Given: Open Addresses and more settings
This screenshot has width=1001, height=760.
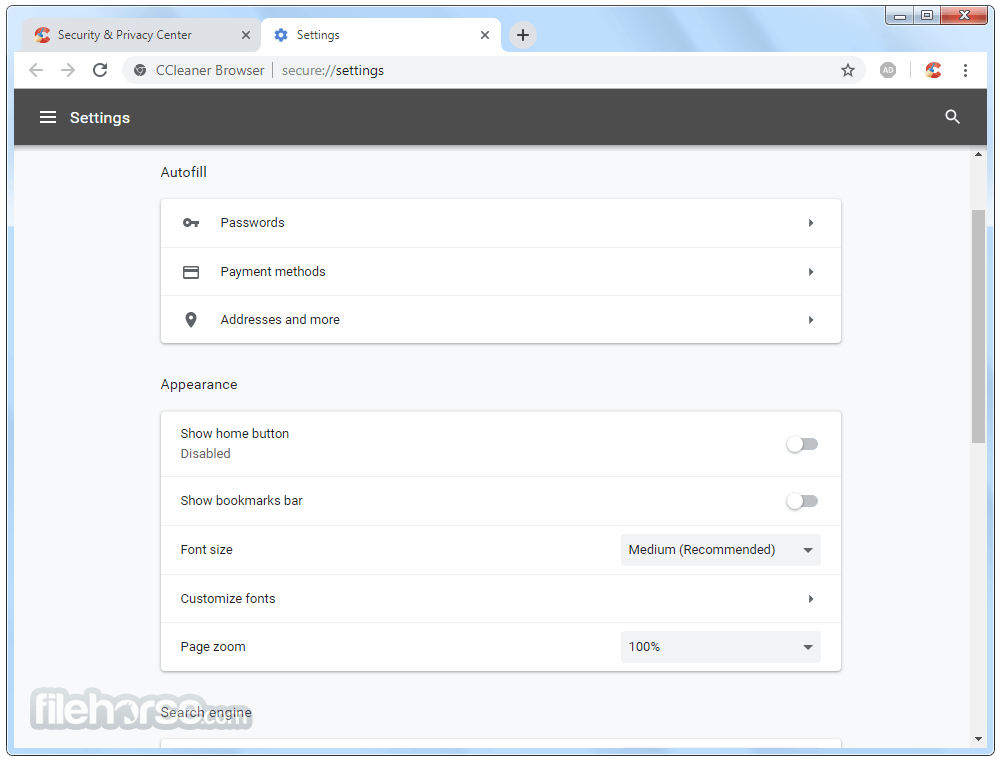Looking at the screenshot, I should tap(501, 320).
